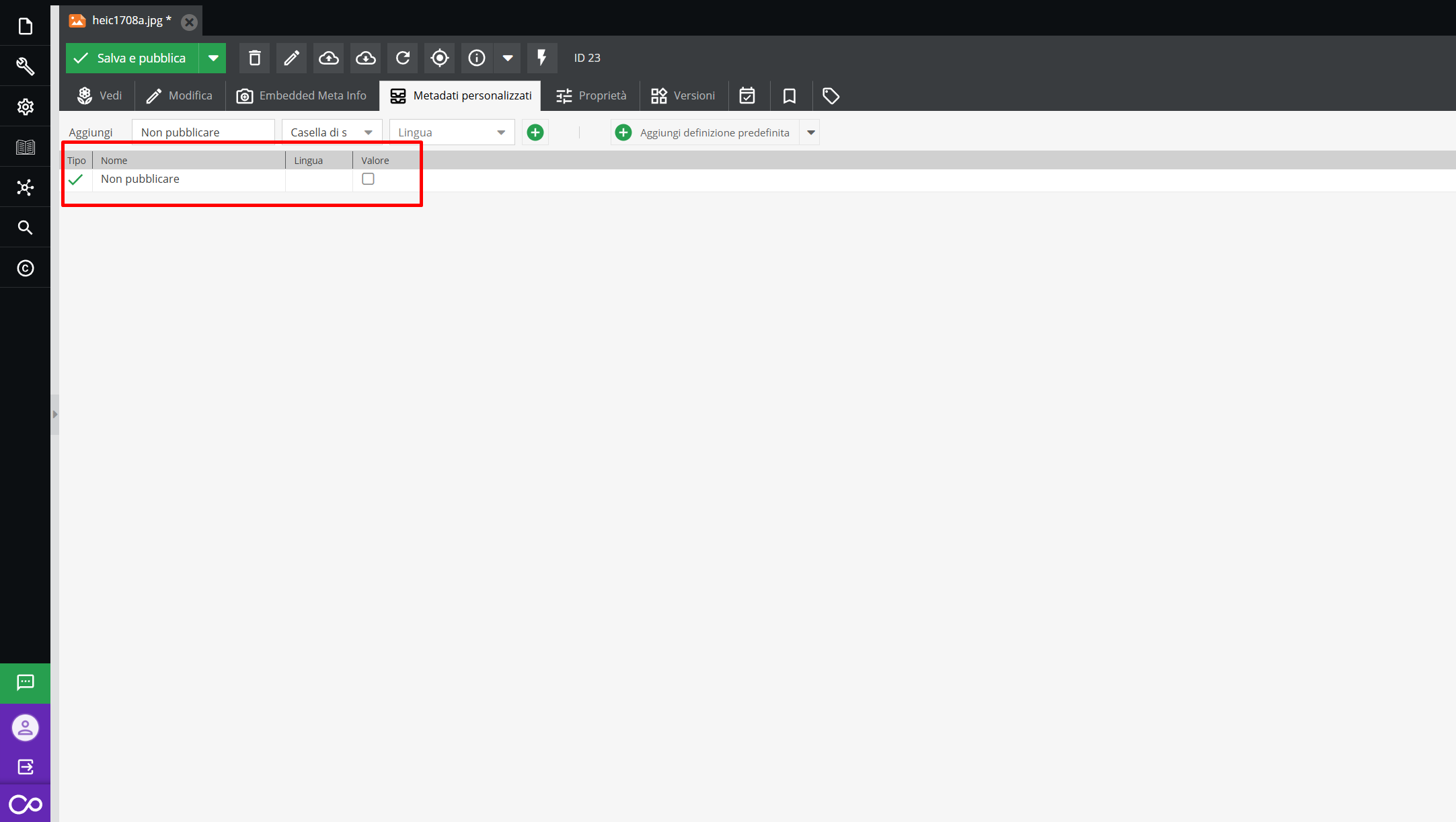This screenshot has height=822, width=1456.
Task: Expand the predefined definition dropdown arrow
Action: point(810,132)
